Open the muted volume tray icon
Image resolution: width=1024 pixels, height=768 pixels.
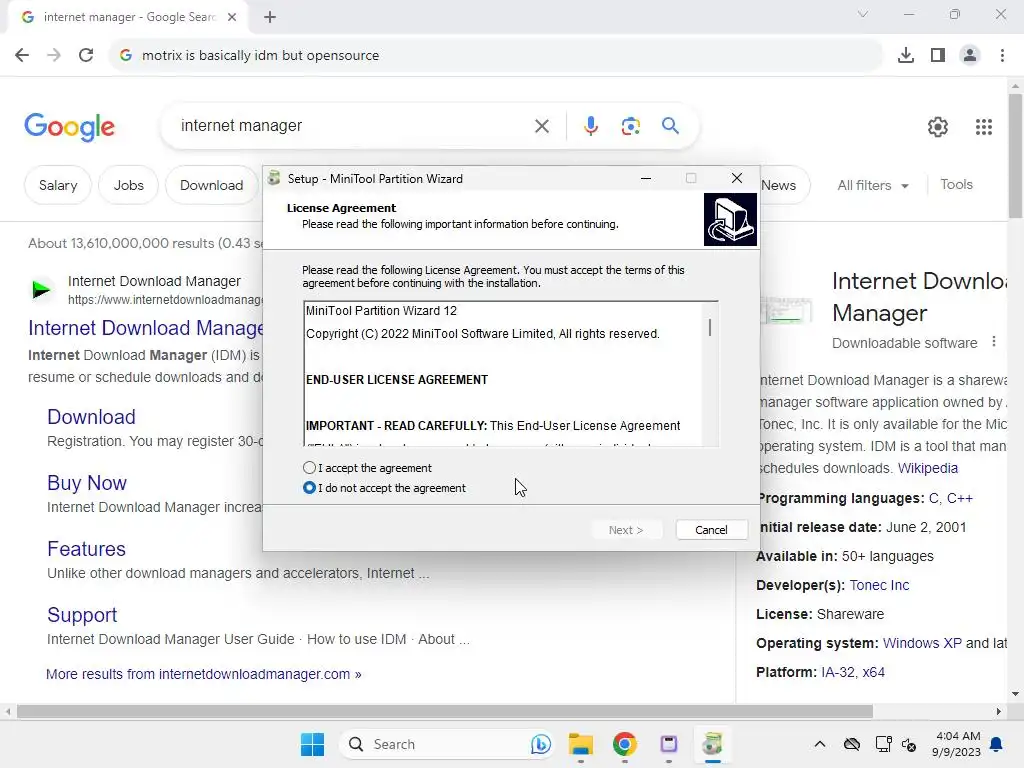coord(908,744)
